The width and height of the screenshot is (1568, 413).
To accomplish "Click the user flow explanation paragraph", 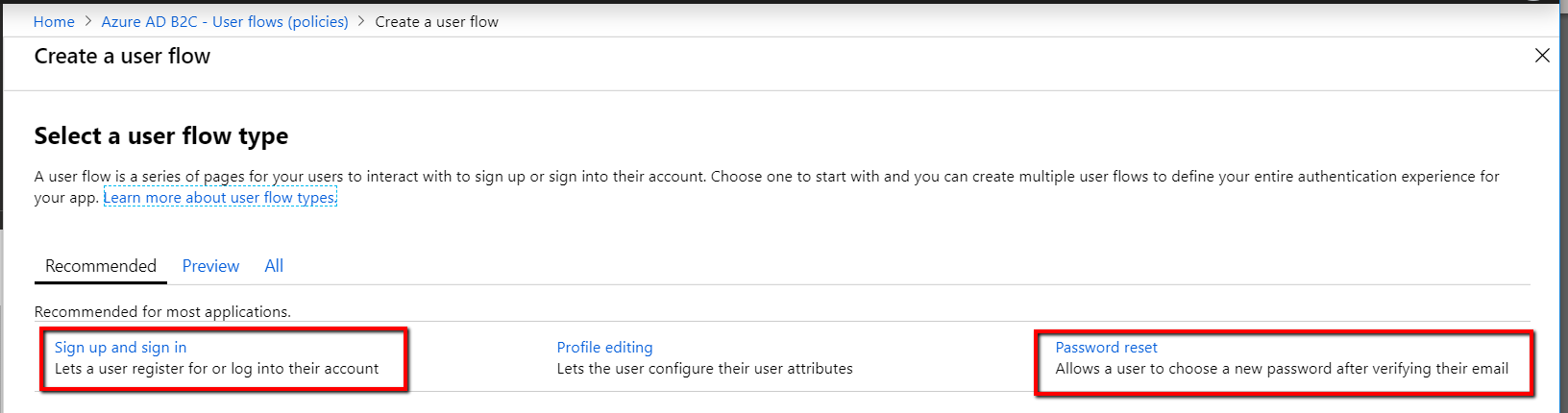I will click(673, 177).
